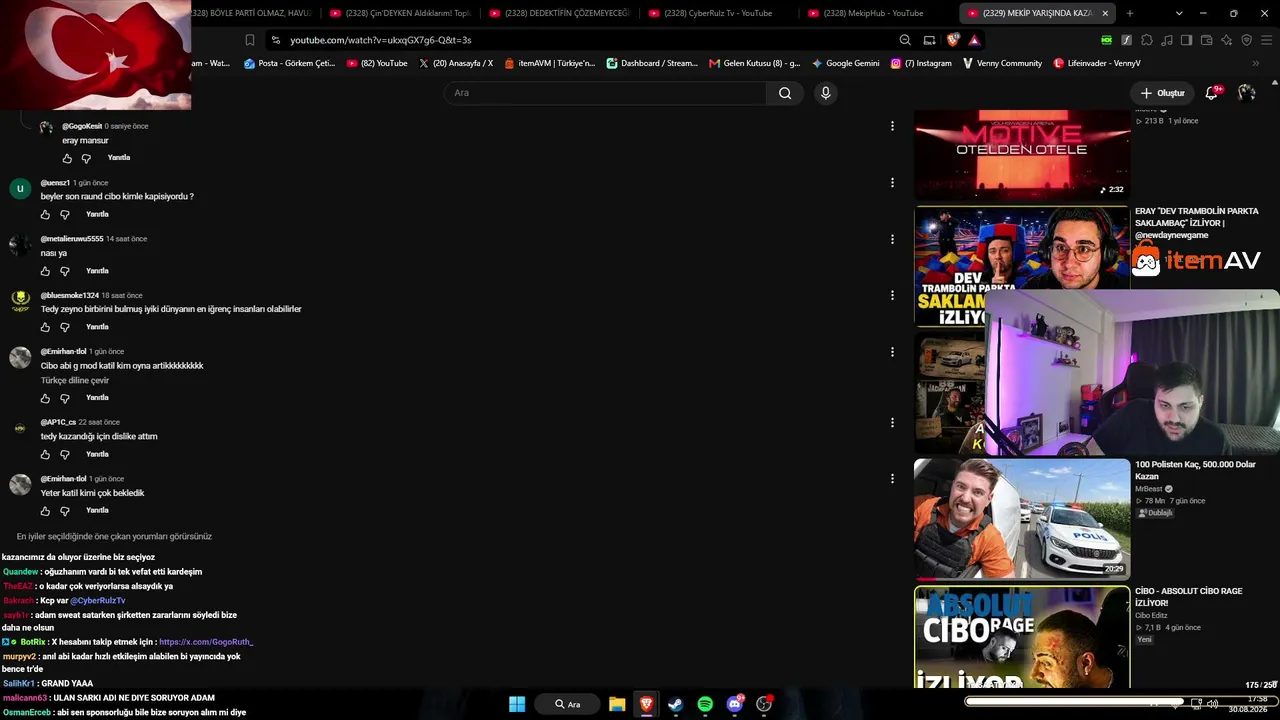
Task: Bookmark this page using the address bar icon
Action: [x=250, y=40]
